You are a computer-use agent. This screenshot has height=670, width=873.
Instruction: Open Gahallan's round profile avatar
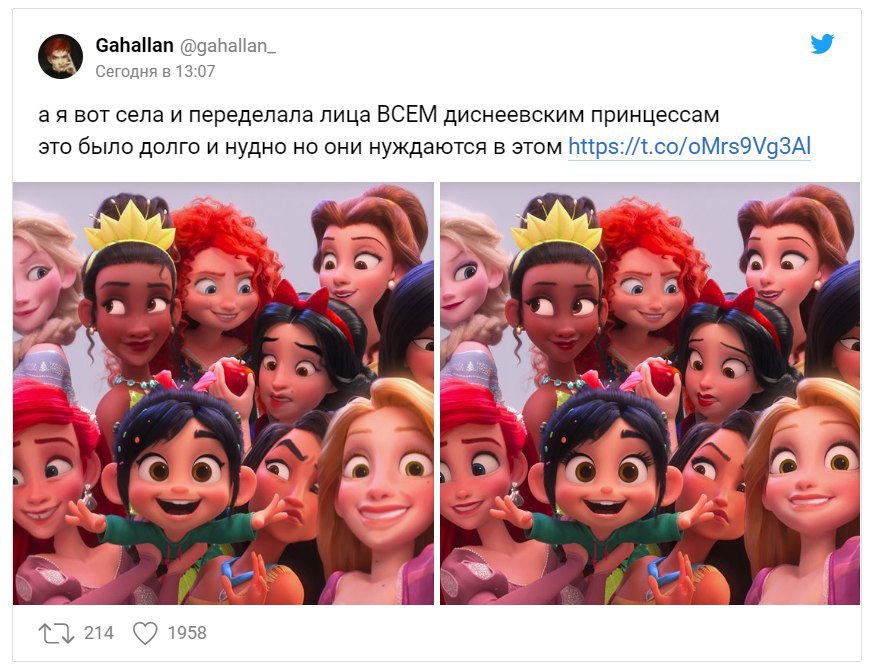tap(60, 56)
